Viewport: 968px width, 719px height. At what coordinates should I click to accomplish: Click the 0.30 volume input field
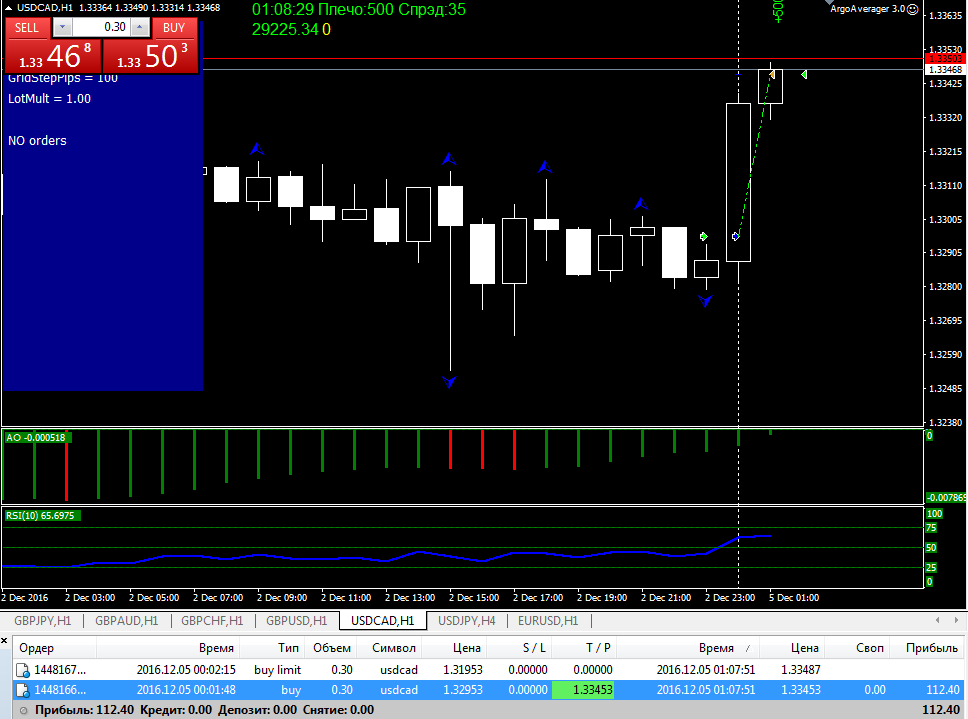click(x=102, y=27)
